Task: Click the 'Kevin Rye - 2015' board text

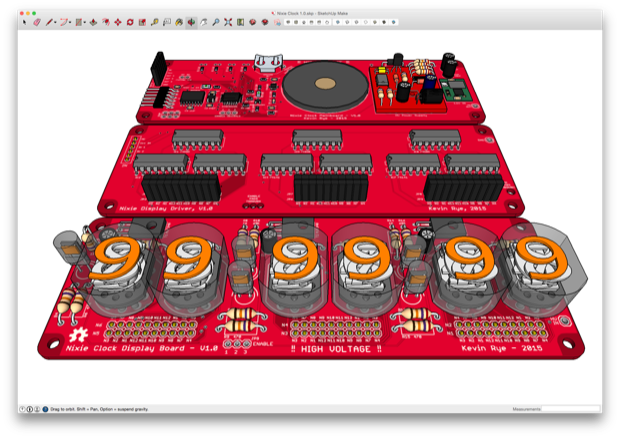Action: click(501, 348)
